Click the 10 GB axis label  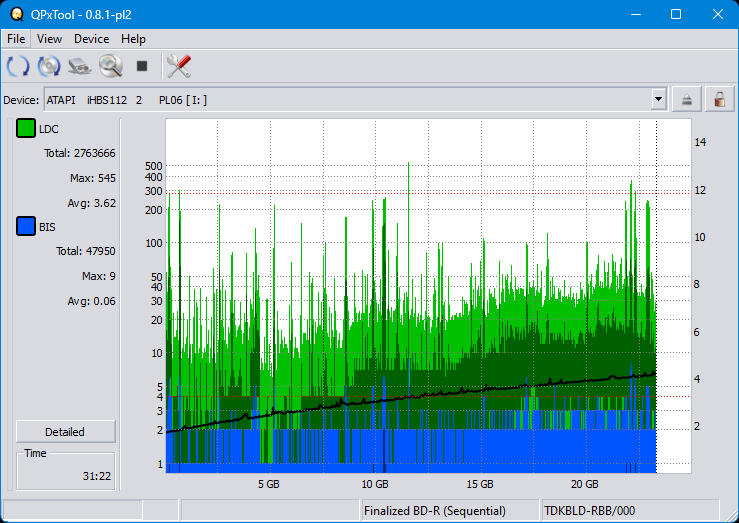tap(375, 484)
